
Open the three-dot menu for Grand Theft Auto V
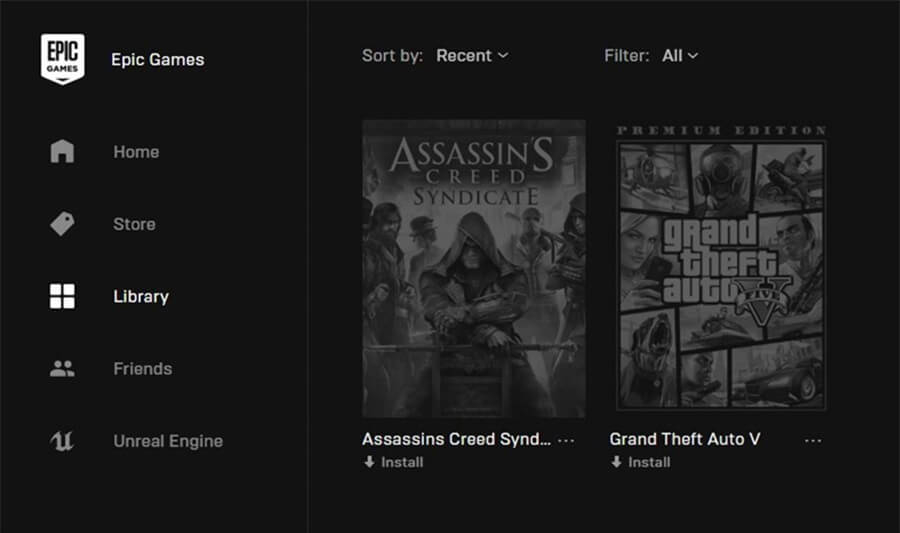(x=813, y=440)
